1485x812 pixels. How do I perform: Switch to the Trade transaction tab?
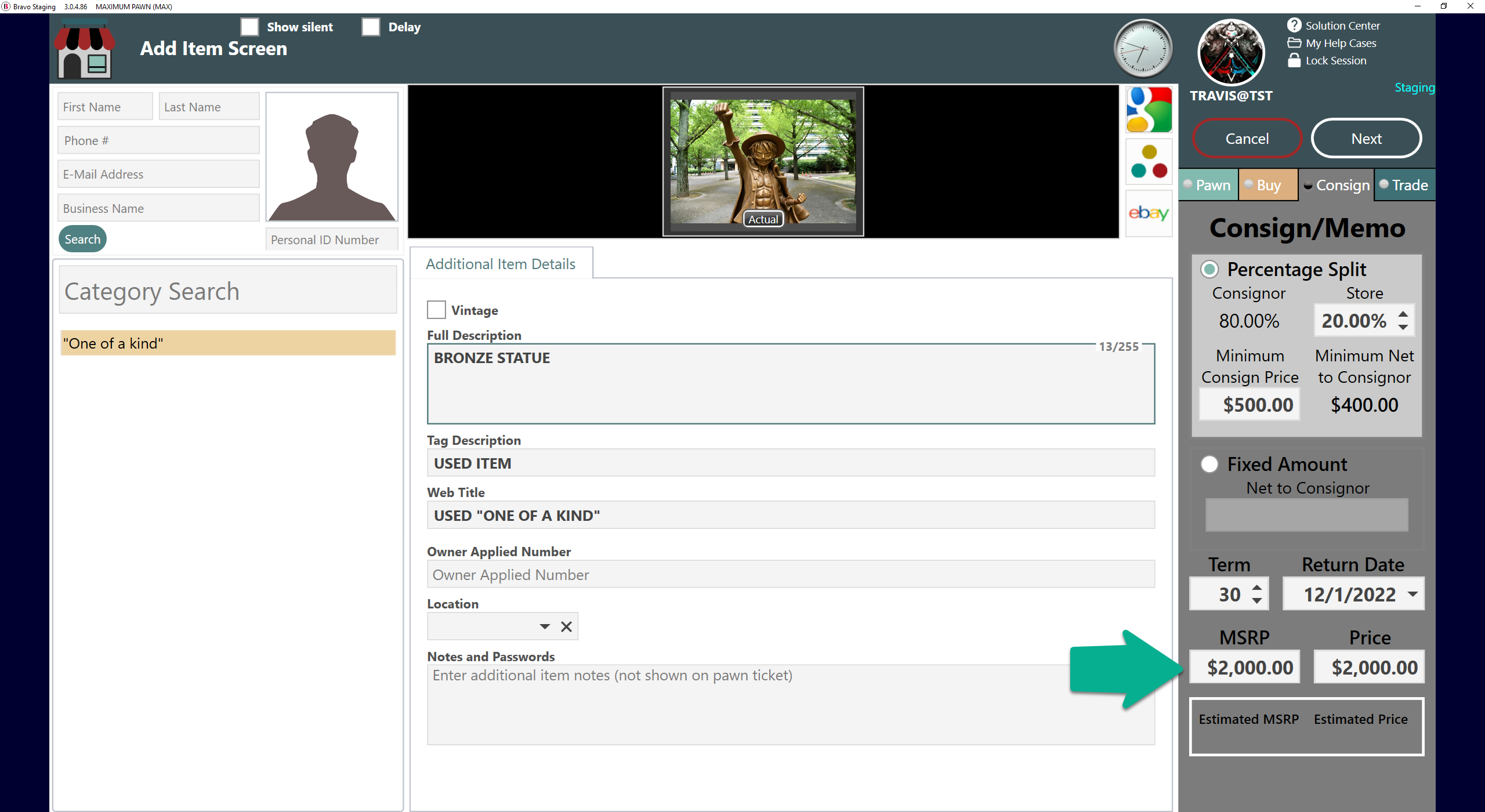(1404, 185)
